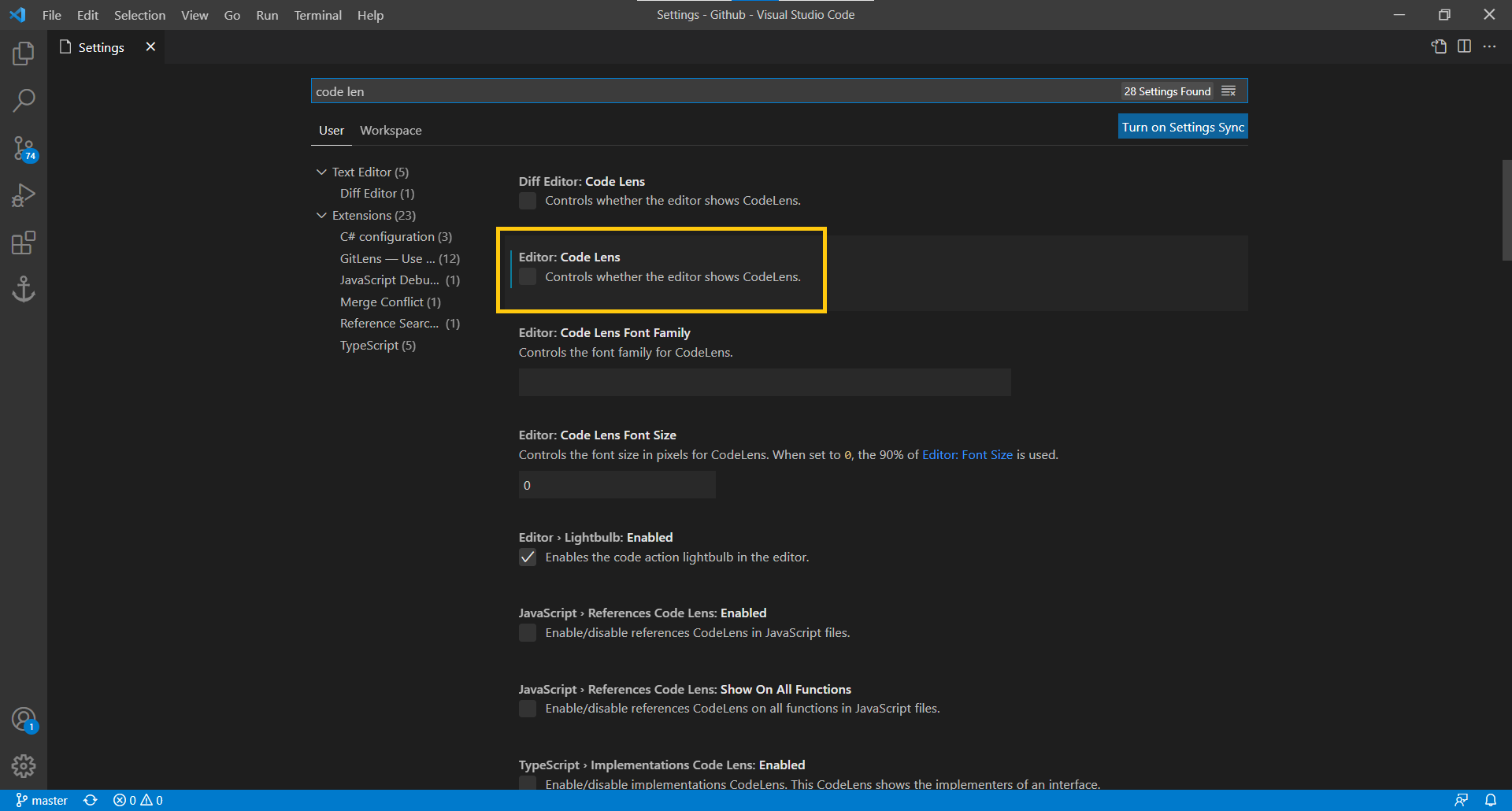Select C# configuration (3) in settings tree

(396, 236)
